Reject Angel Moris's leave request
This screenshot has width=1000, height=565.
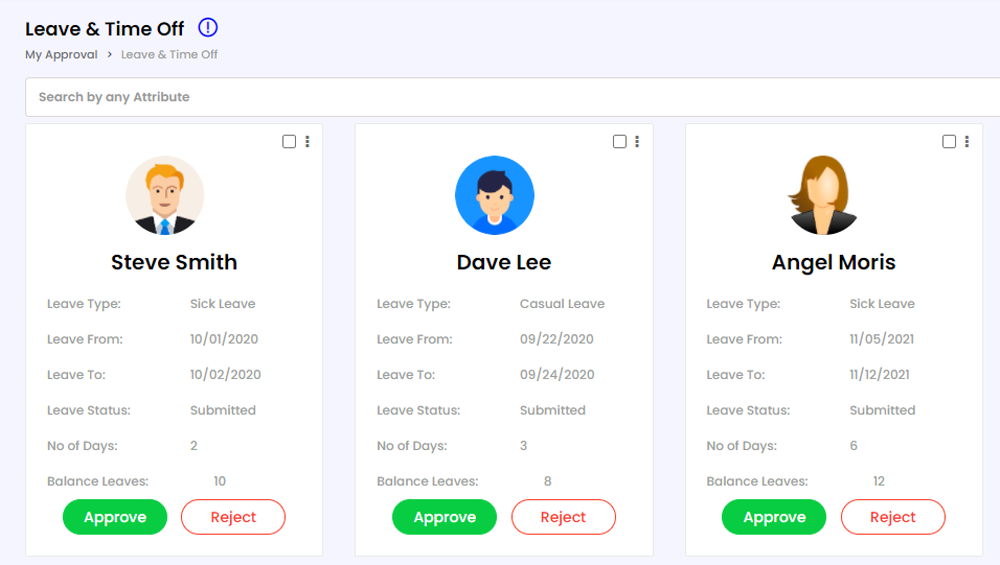click(x=893, y=517)
